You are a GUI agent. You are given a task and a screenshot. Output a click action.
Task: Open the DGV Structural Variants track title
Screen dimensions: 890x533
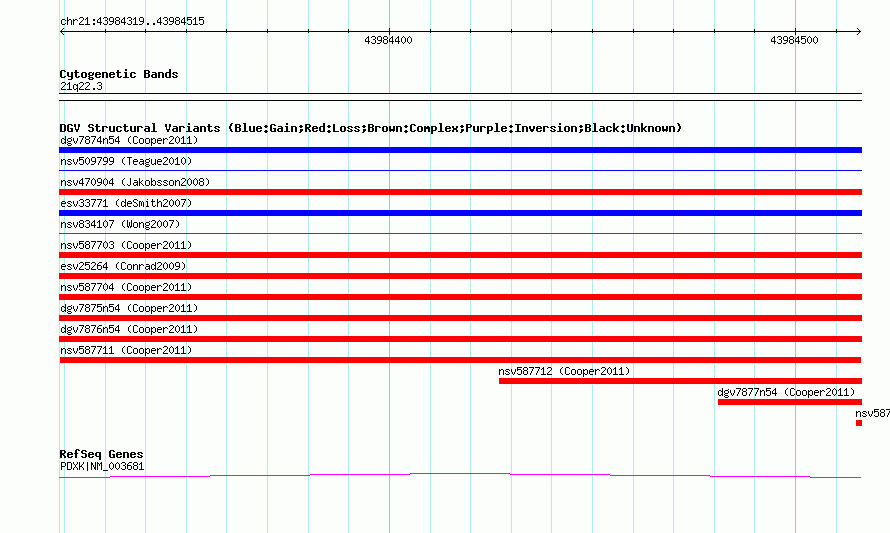tap(371, 128)
